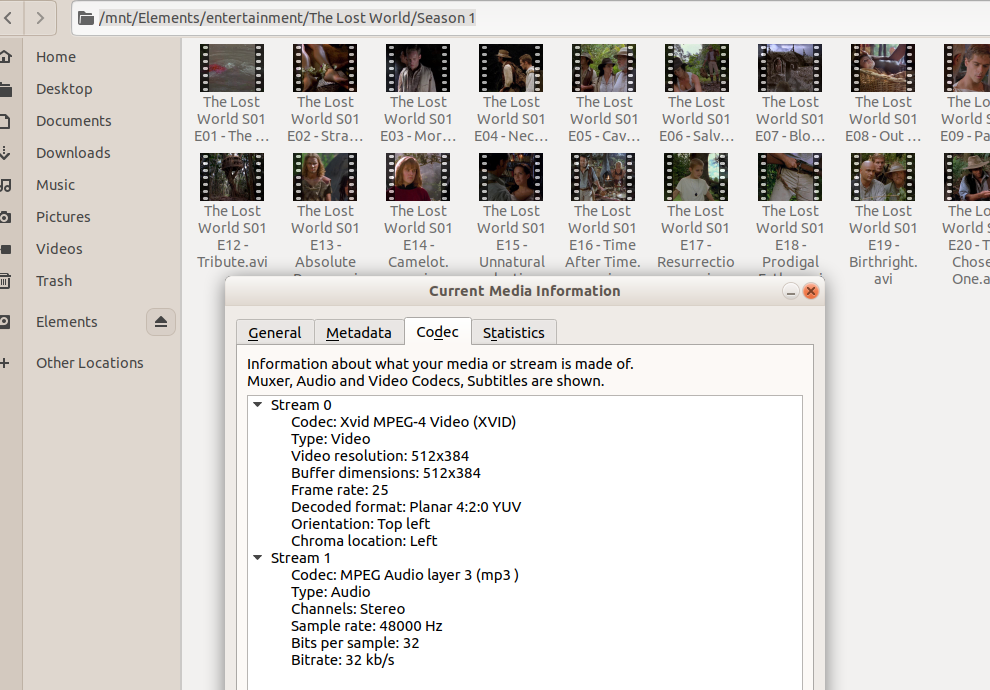Select the Type: Video row
The image size is (990, 690).
(x=331, y=439)
